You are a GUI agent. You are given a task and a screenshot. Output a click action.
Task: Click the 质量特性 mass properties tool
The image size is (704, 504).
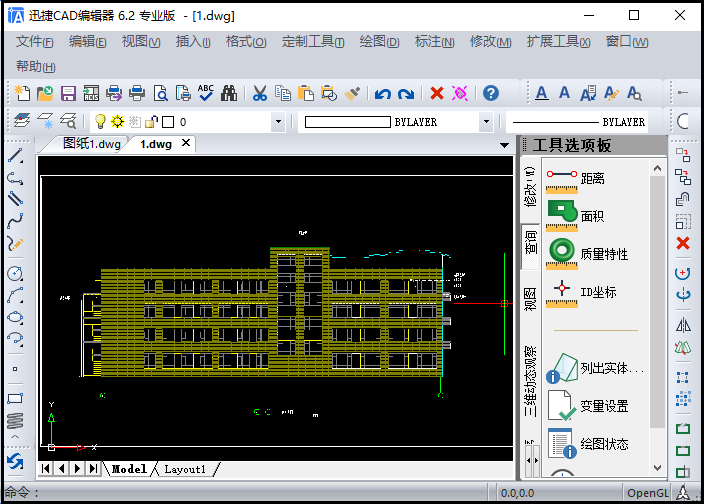pos(587,254)
